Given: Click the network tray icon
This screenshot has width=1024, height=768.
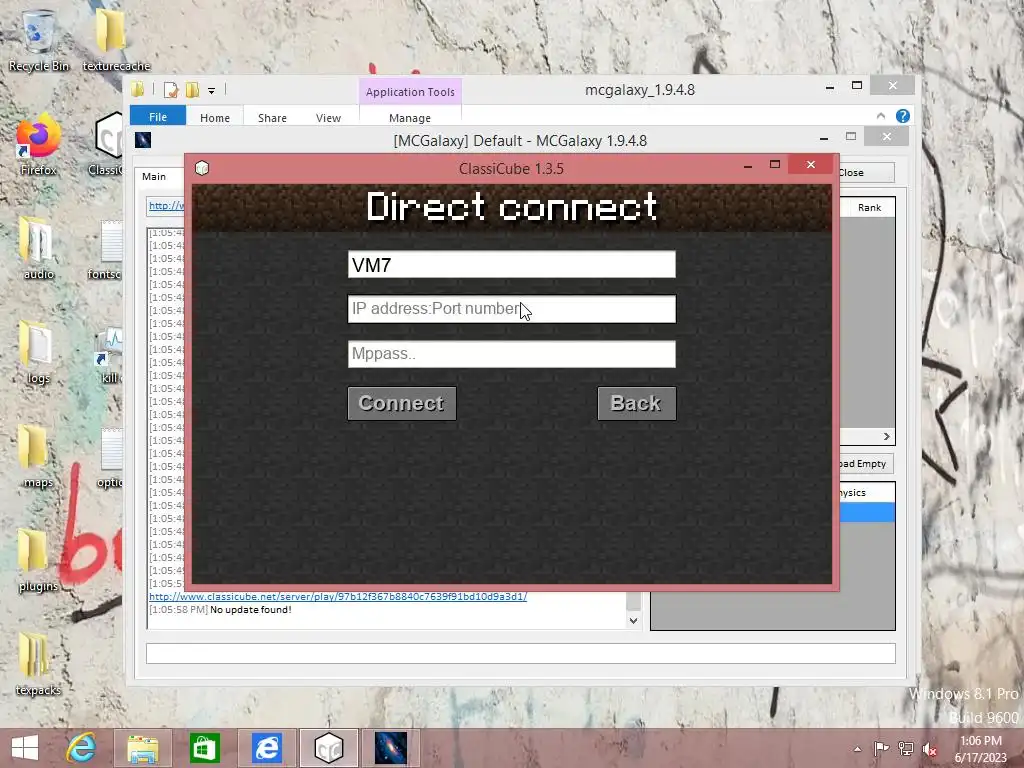Looking at the screenshot, I should tap(906, 749).
